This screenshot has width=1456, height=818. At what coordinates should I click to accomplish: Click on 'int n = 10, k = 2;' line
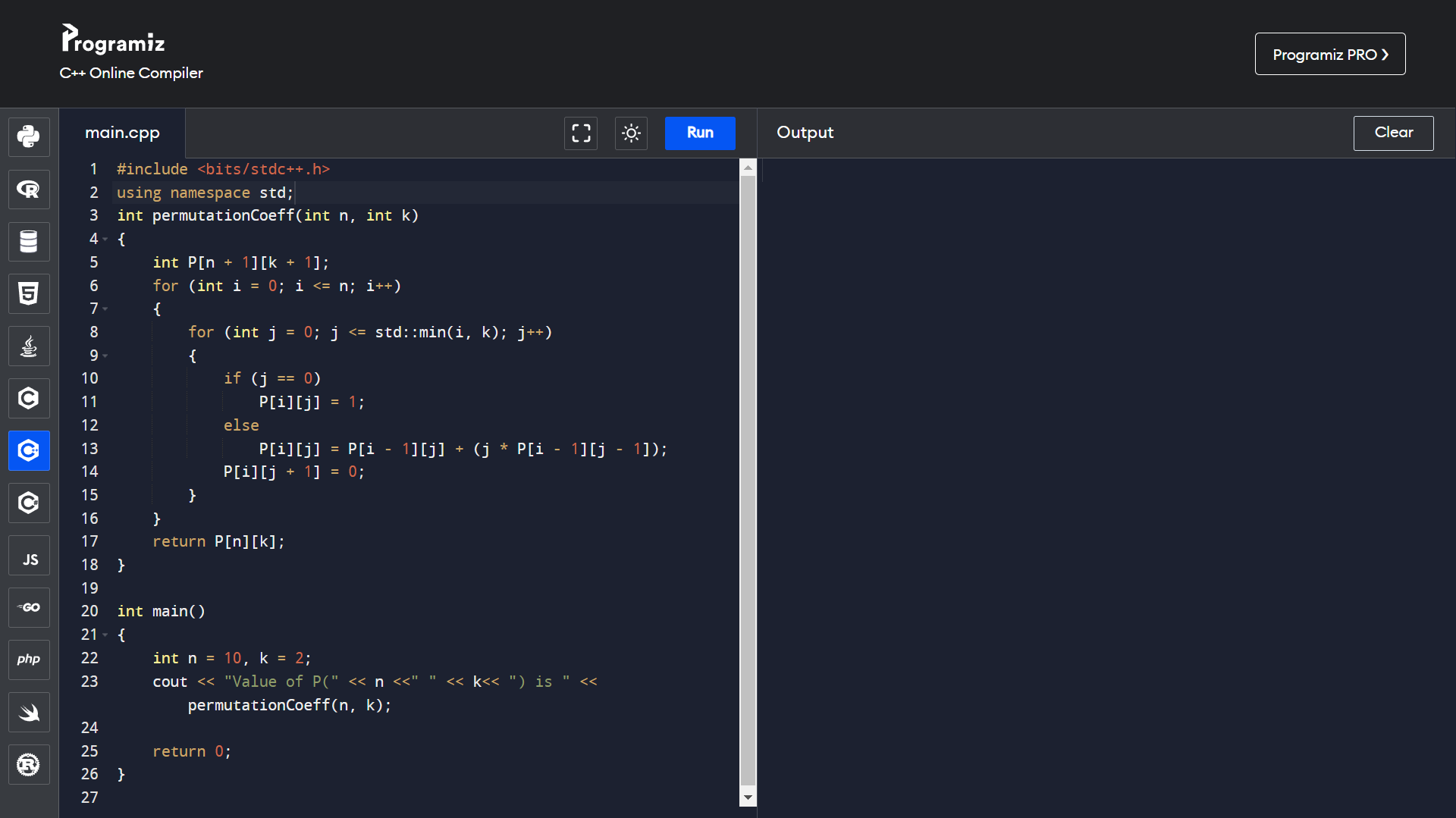pyautogui.click(x=232, y=658)
